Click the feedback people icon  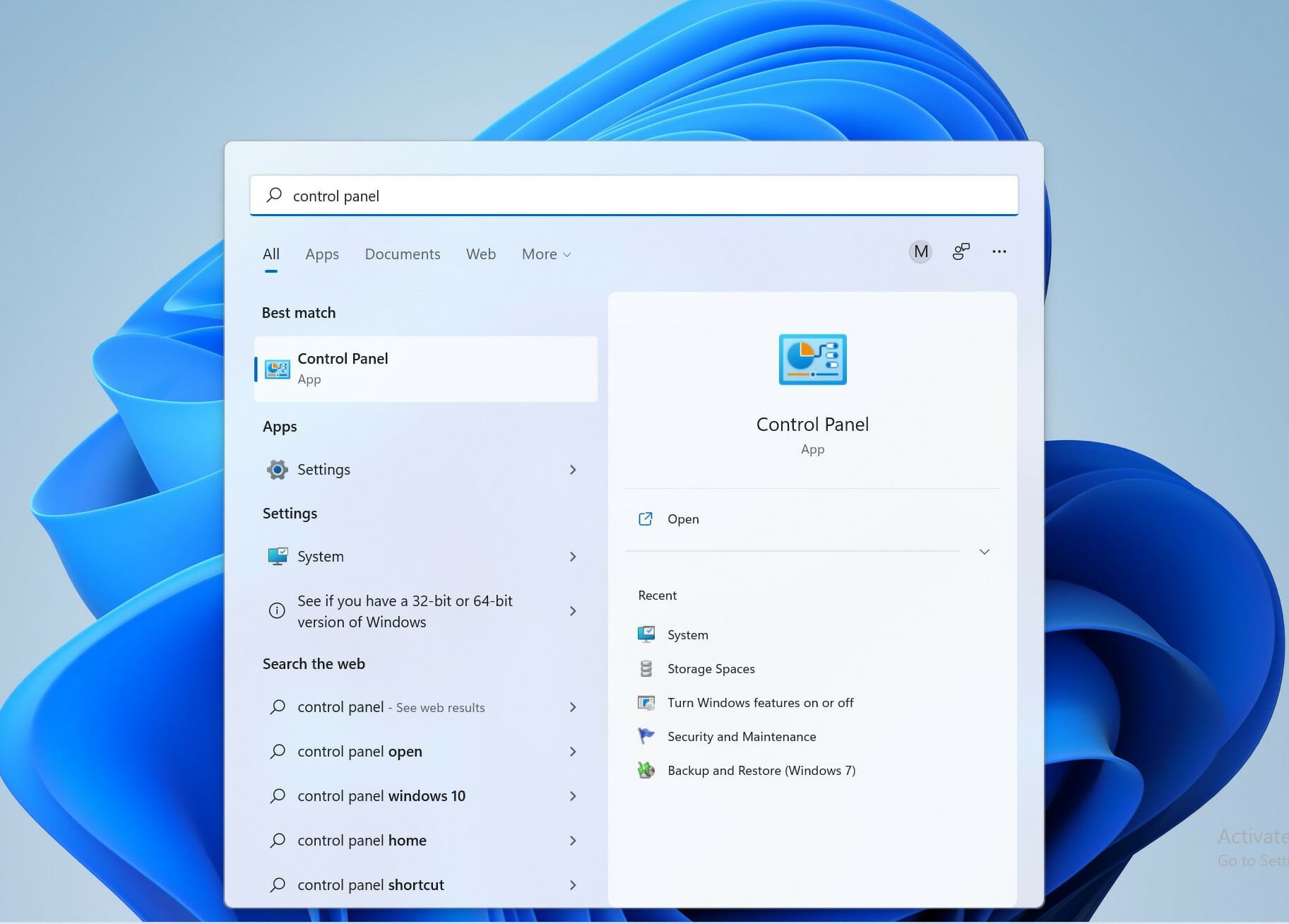coord(961,251)
